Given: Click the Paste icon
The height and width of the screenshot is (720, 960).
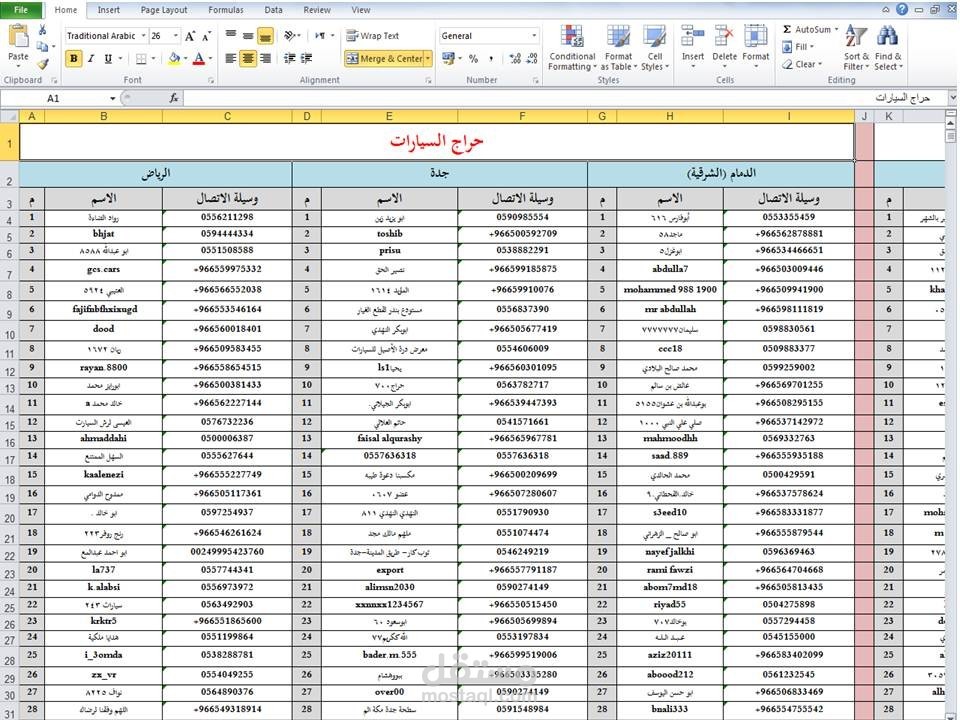Looking at the screenshot, I should pos(18,37).
